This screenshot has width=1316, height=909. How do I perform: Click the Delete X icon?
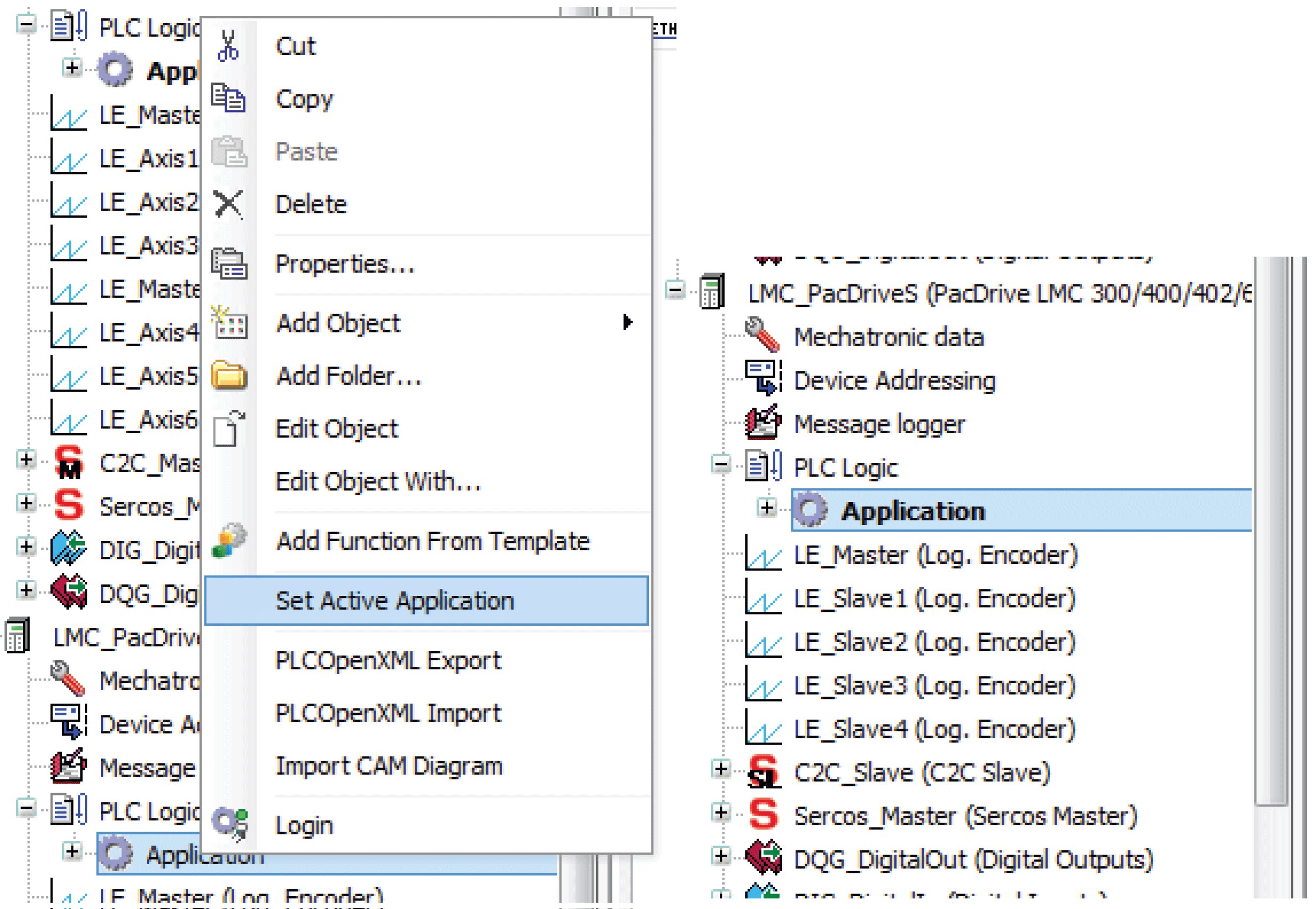228,204
